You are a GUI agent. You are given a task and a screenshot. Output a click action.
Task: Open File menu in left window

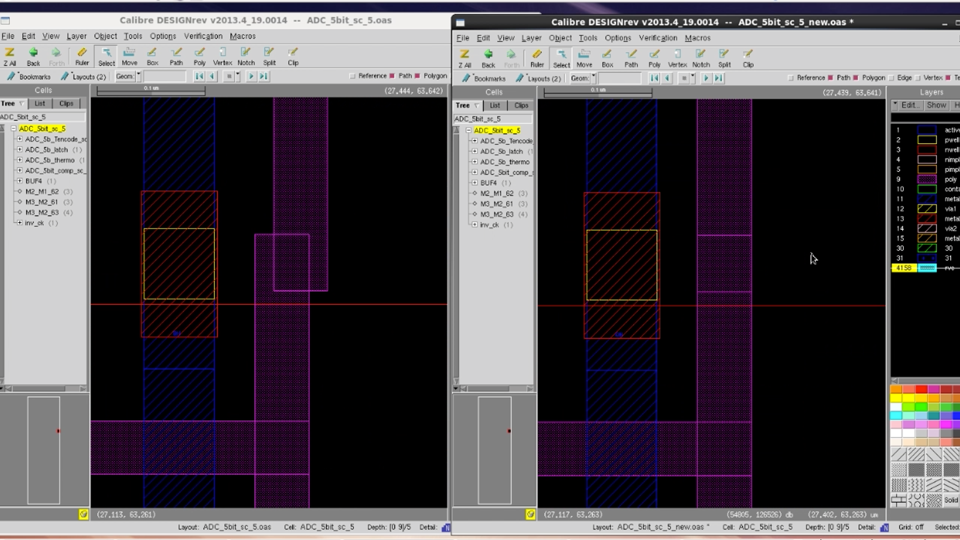(x=7, y=36)
